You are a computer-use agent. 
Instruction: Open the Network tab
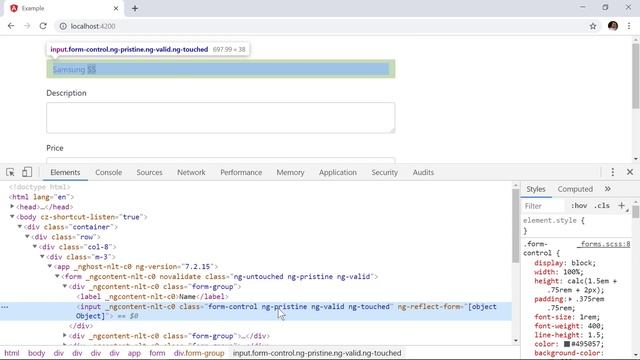point(191,172)
